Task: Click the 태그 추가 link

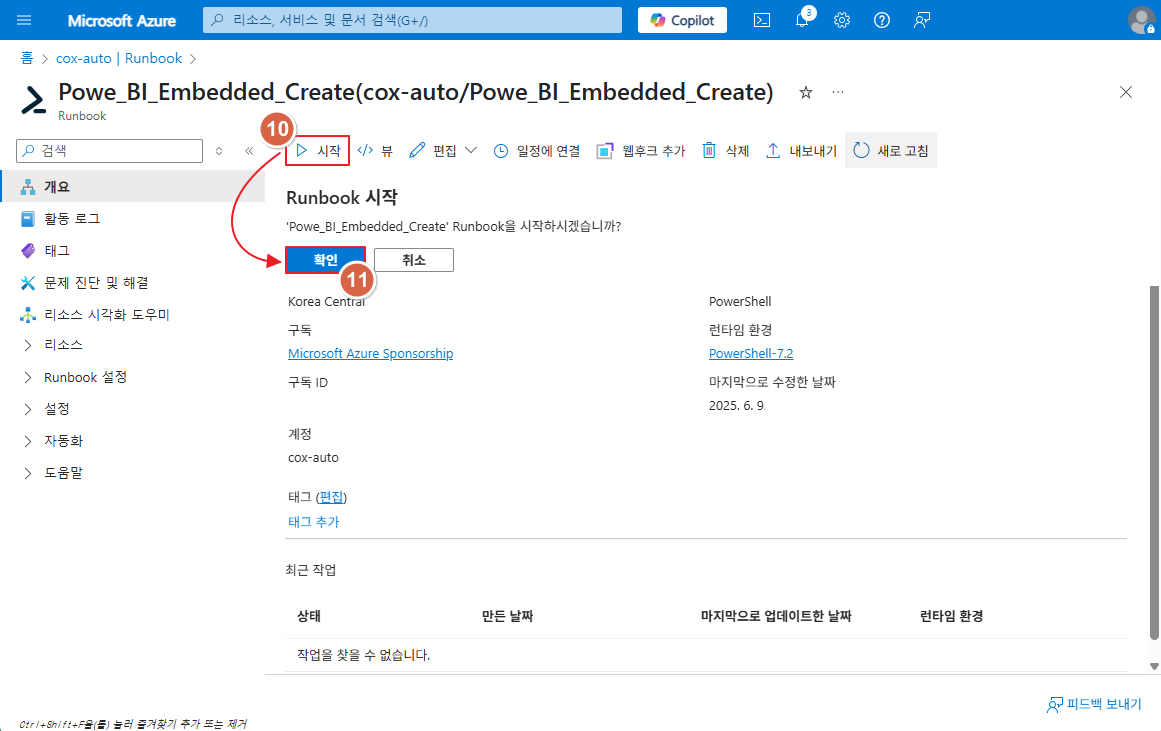Action: tap(313, 521)
